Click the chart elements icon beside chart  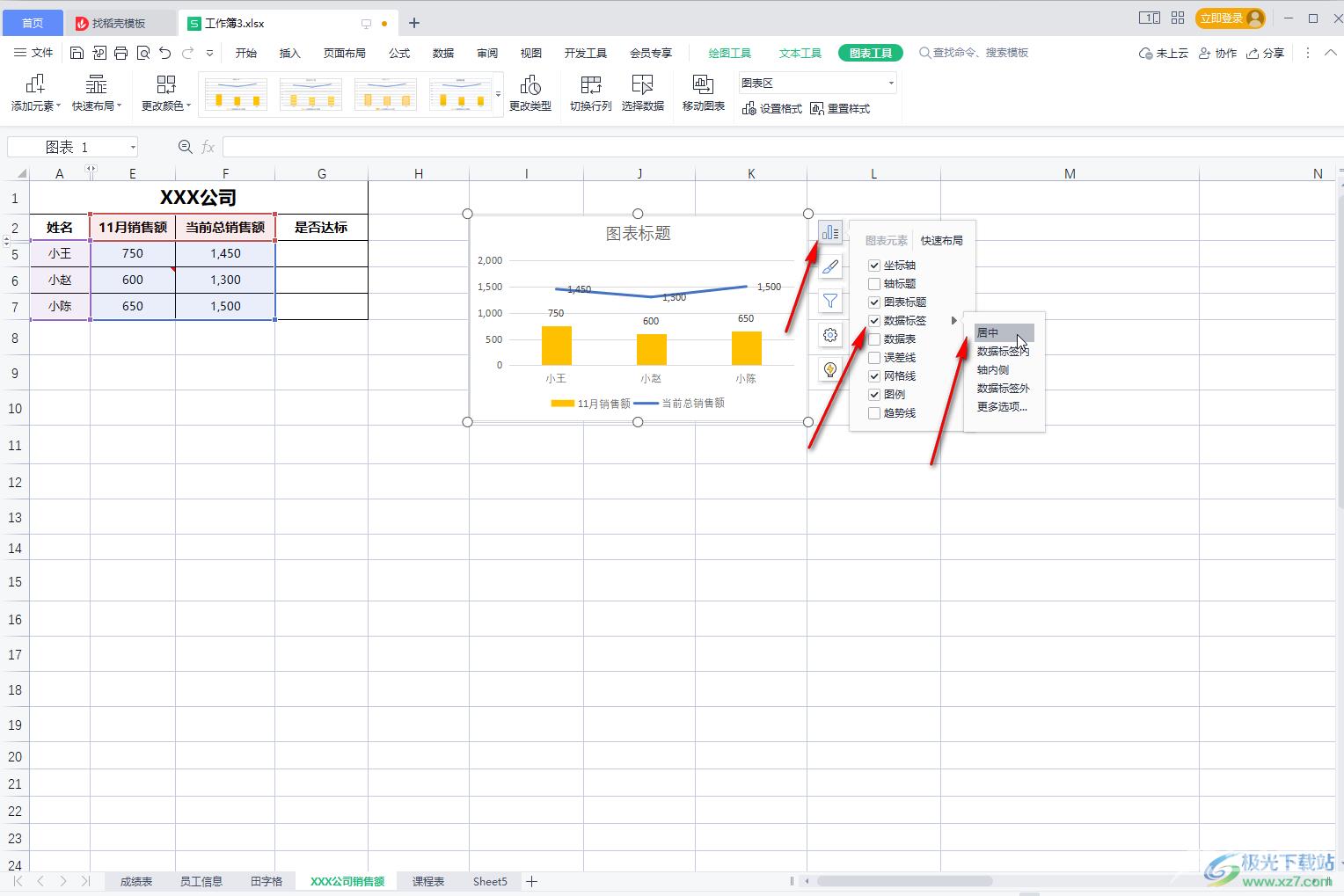pos(830,233)
